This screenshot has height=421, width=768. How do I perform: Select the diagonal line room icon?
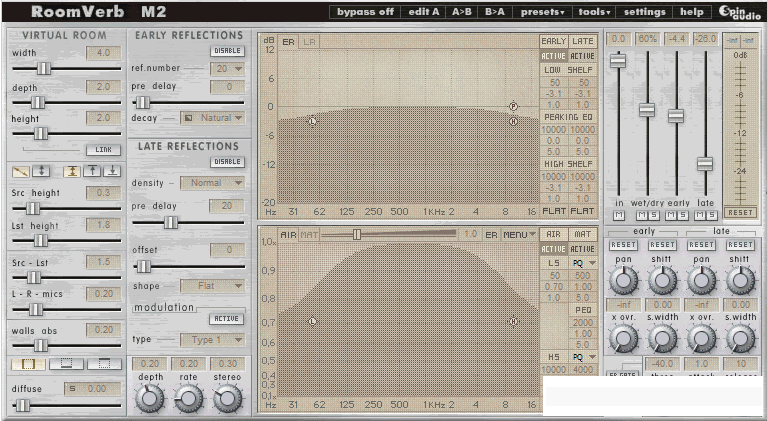(21, 171)
